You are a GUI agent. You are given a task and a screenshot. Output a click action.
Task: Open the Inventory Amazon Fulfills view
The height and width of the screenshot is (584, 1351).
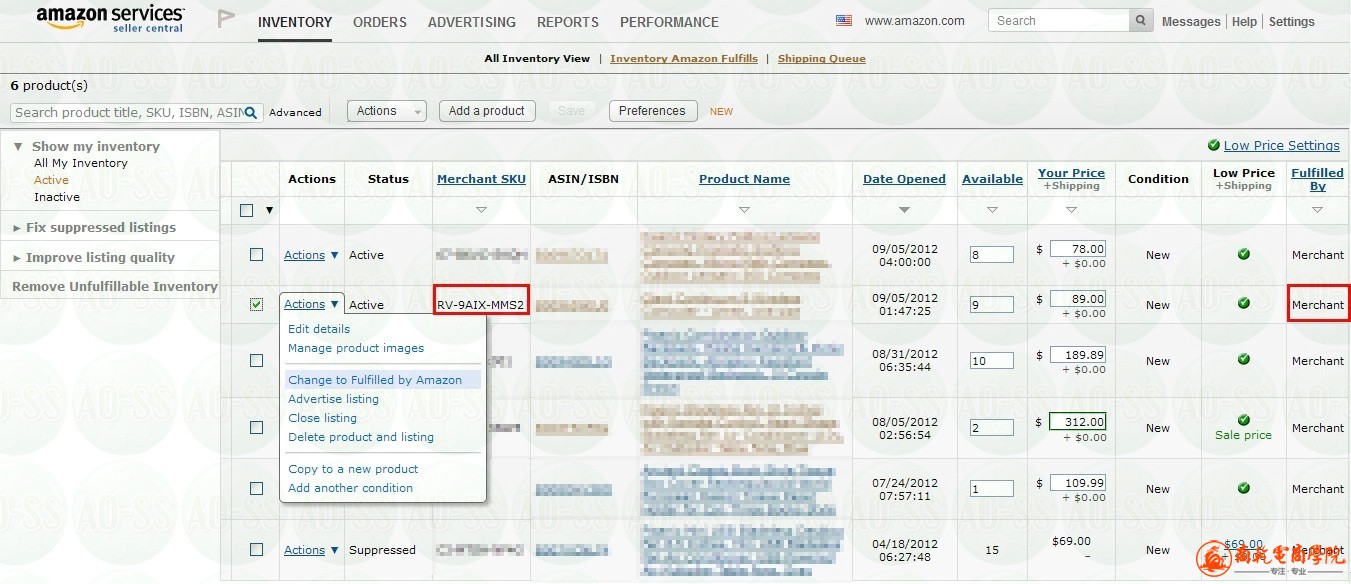pyautogui.click(x=684, y=59)
